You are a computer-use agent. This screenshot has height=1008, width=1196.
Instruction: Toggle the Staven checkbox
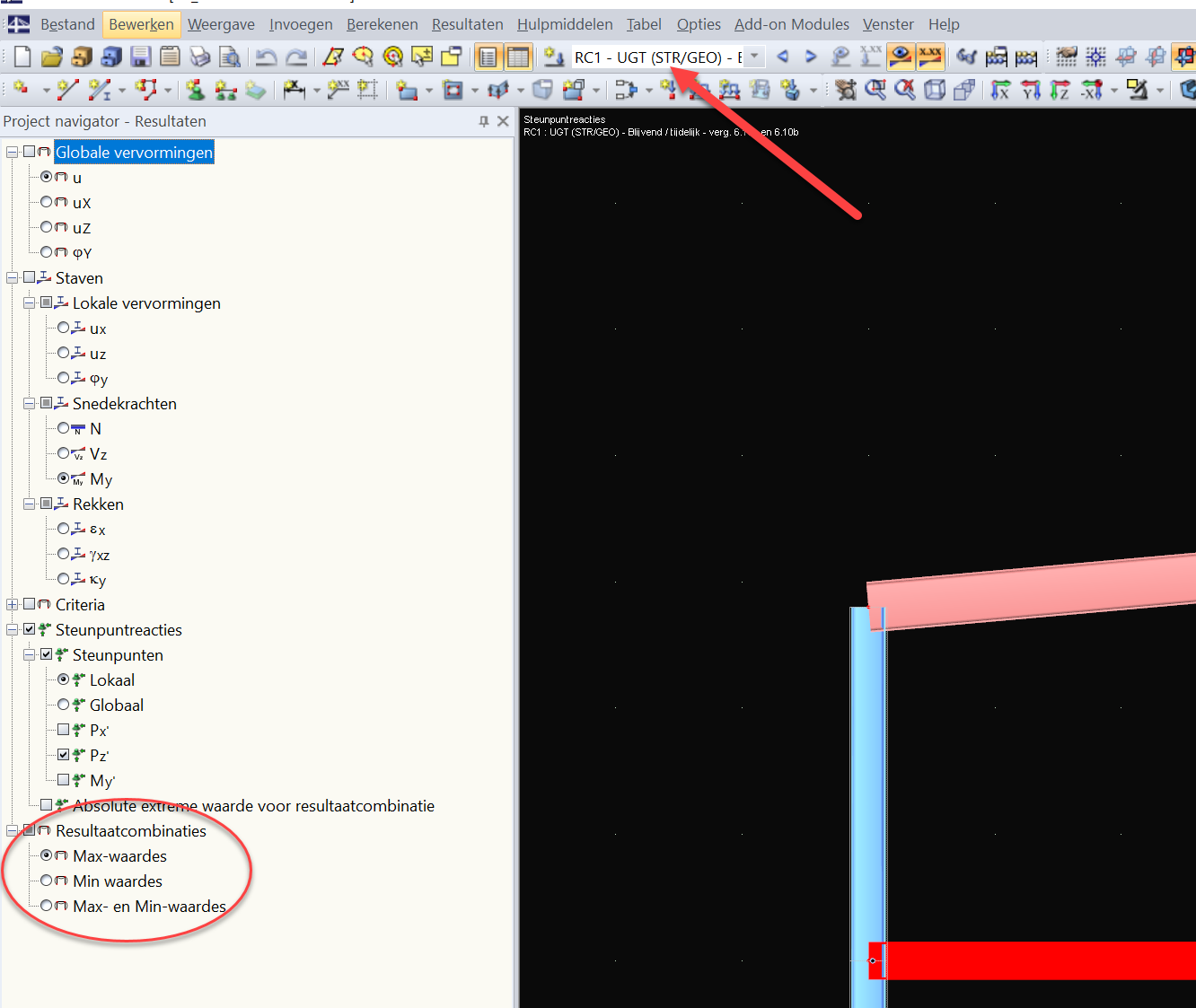click(30, 277)
